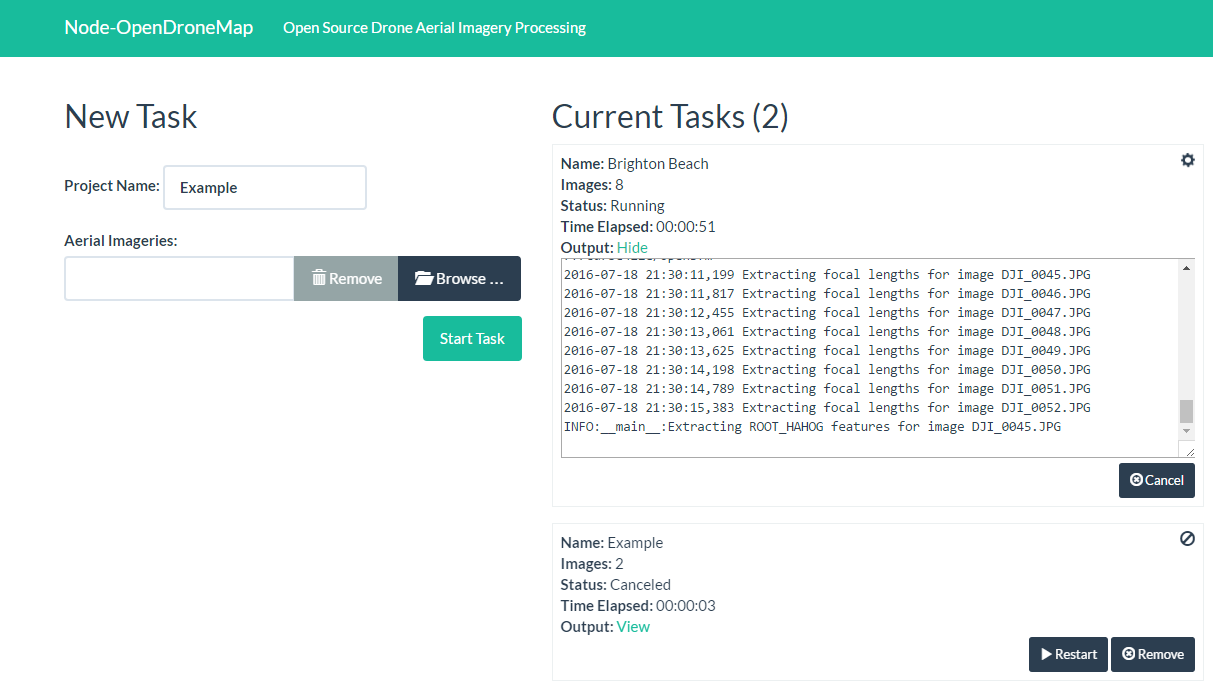Restart the canceled Example task
Viewport: 1213px width, 691px height.
[1068, 654]
